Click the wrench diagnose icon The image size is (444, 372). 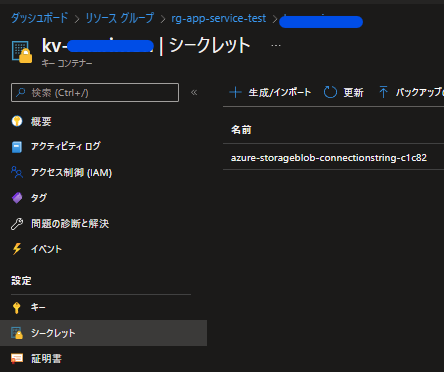click(x=17, y=224)
